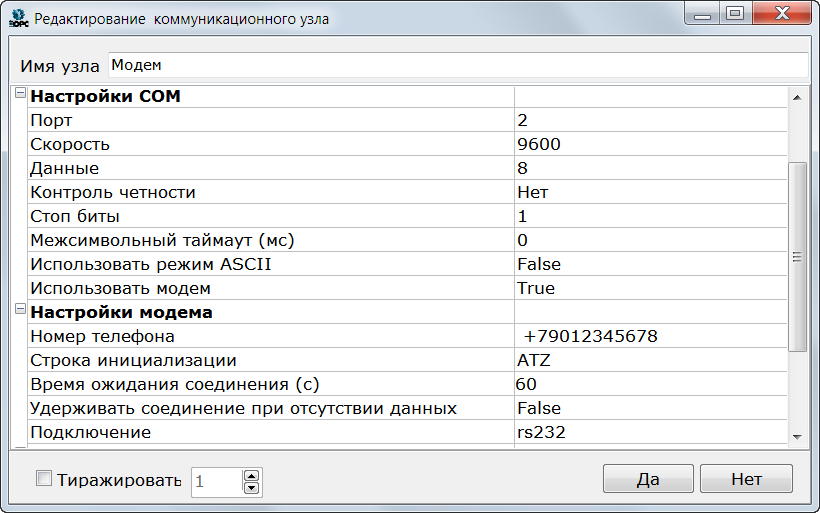Click the vertical scrollbar thumb

[x=797, y=257]
